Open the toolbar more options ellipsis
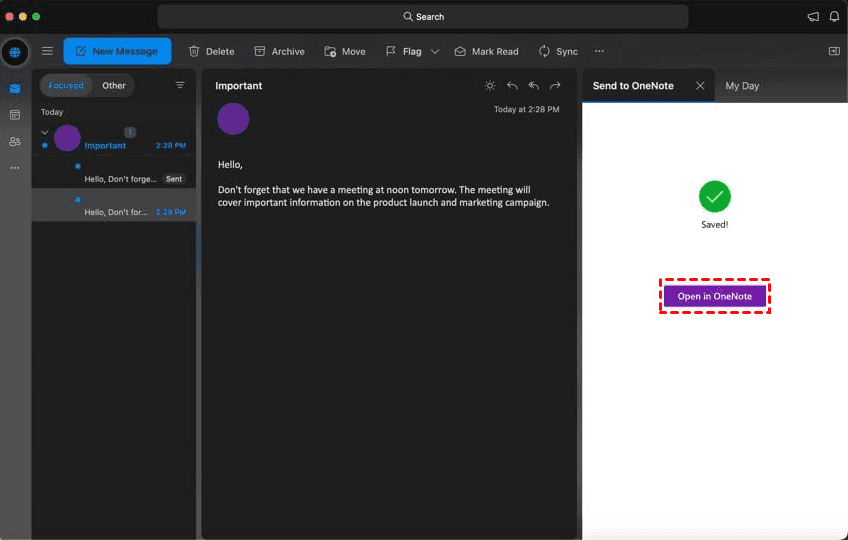The height and width of the screenshot is (540, 848). pyautogui.click(x=599, y=51)
